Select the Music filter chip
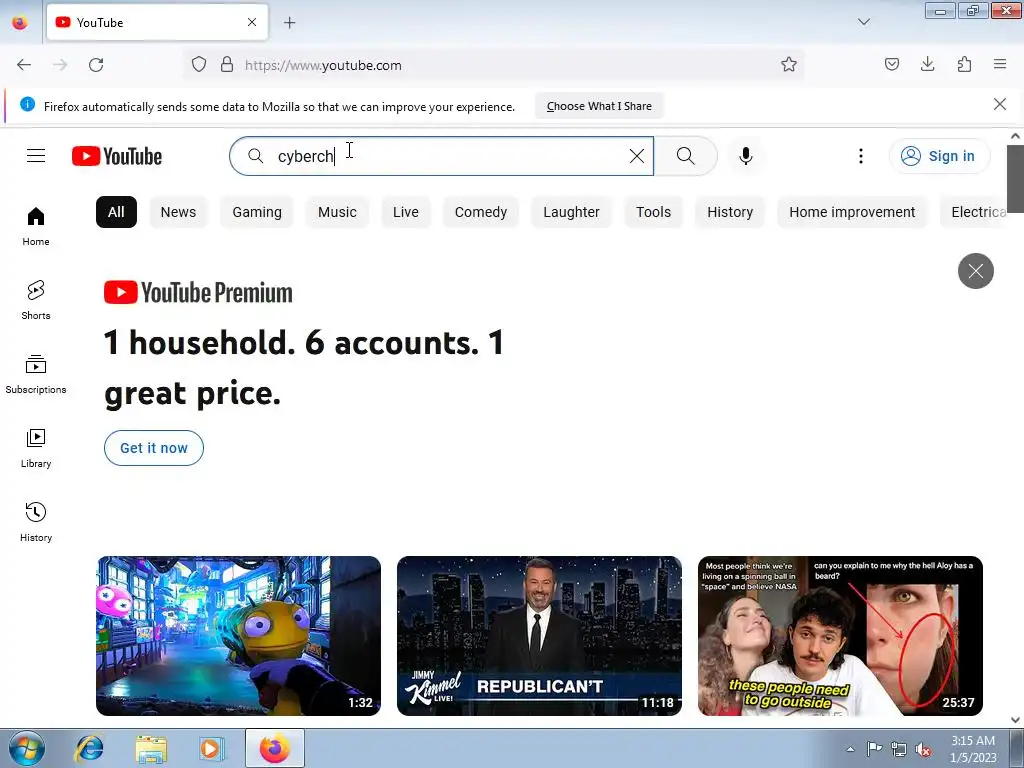 coord(337,212)
